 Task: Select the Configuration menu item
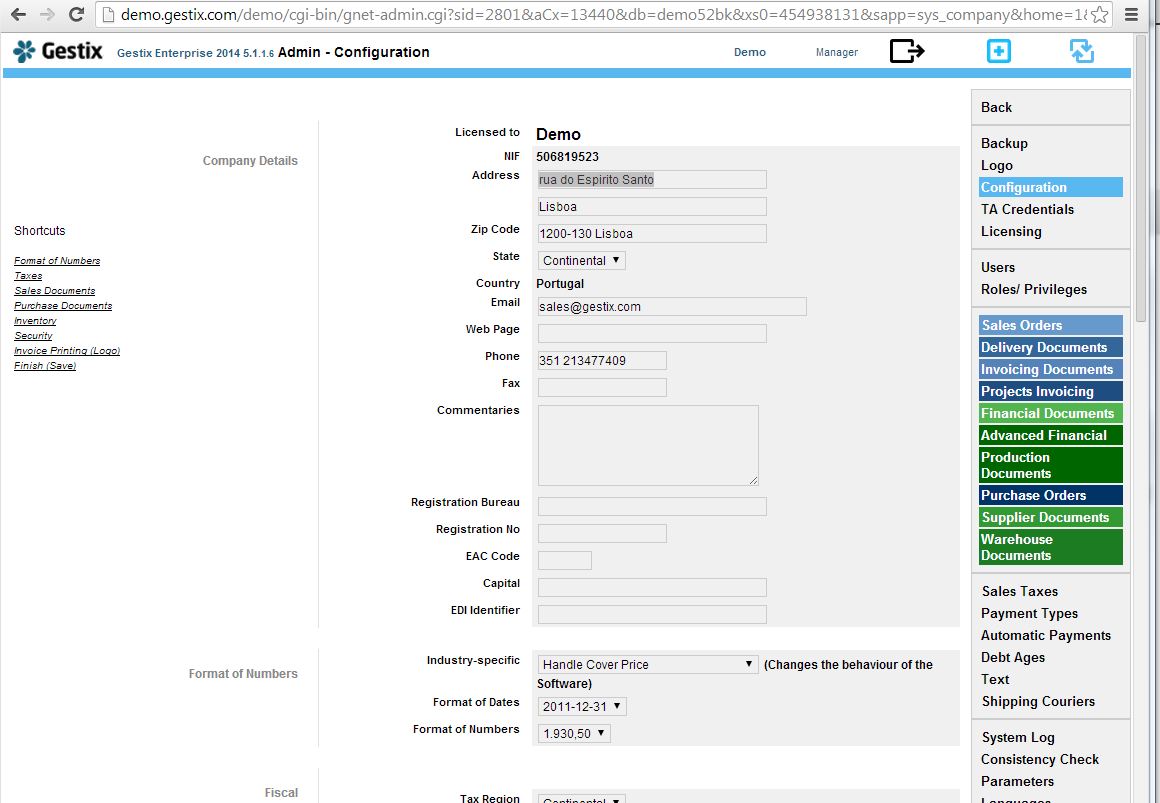(1051, 187)
